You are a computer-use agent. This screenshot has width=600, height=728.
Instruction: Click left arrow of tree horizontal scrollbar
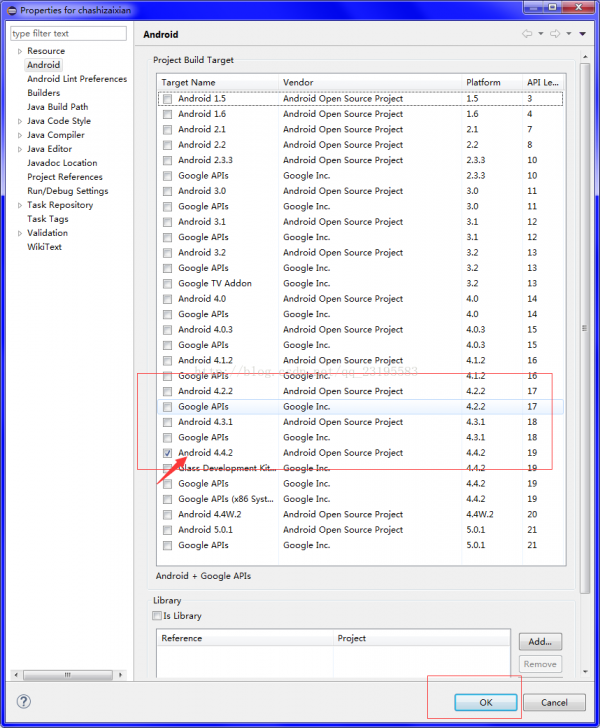click(16, 675)
